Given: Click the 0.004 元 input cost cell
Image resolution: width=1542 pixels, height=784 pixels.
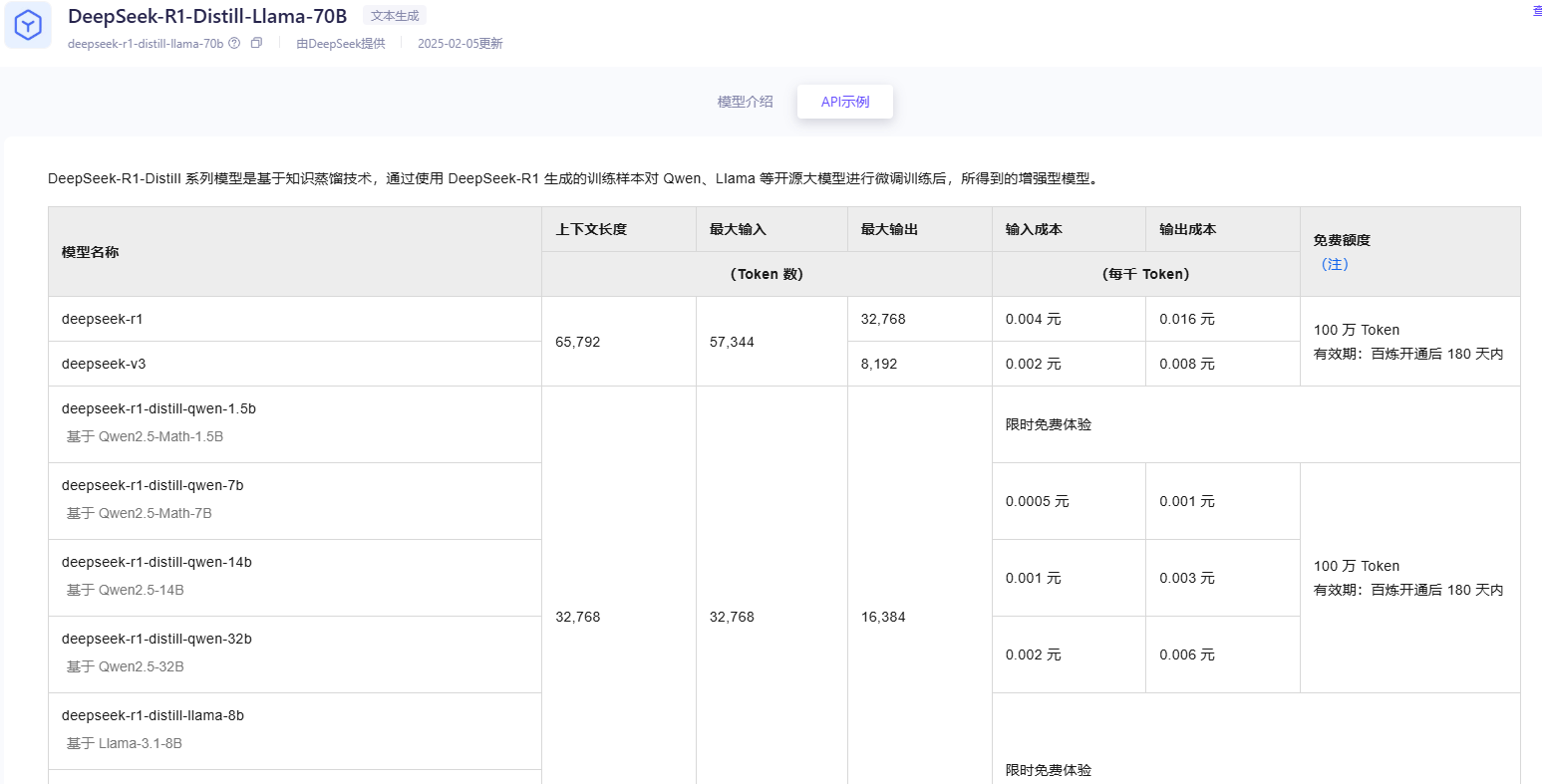Looking at the screenshot, I should [1069, 319].
